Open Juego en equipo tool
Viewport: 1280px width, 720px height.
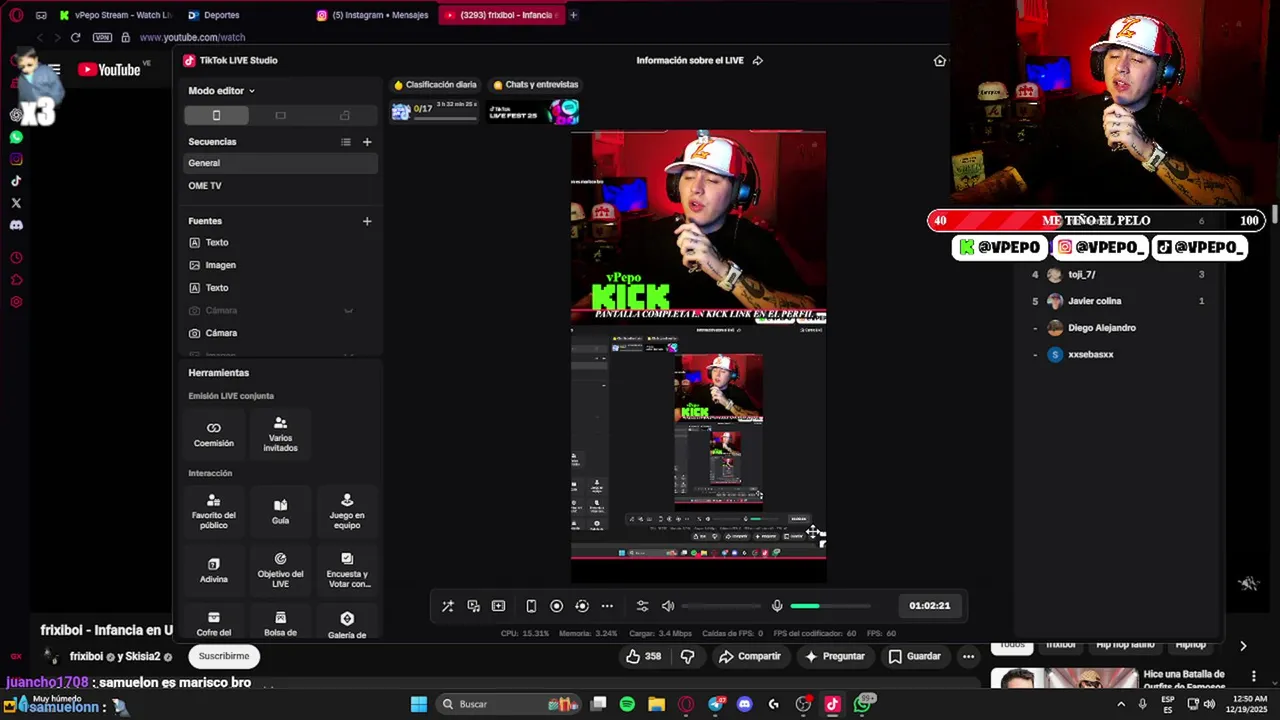(x=347, y=511)
